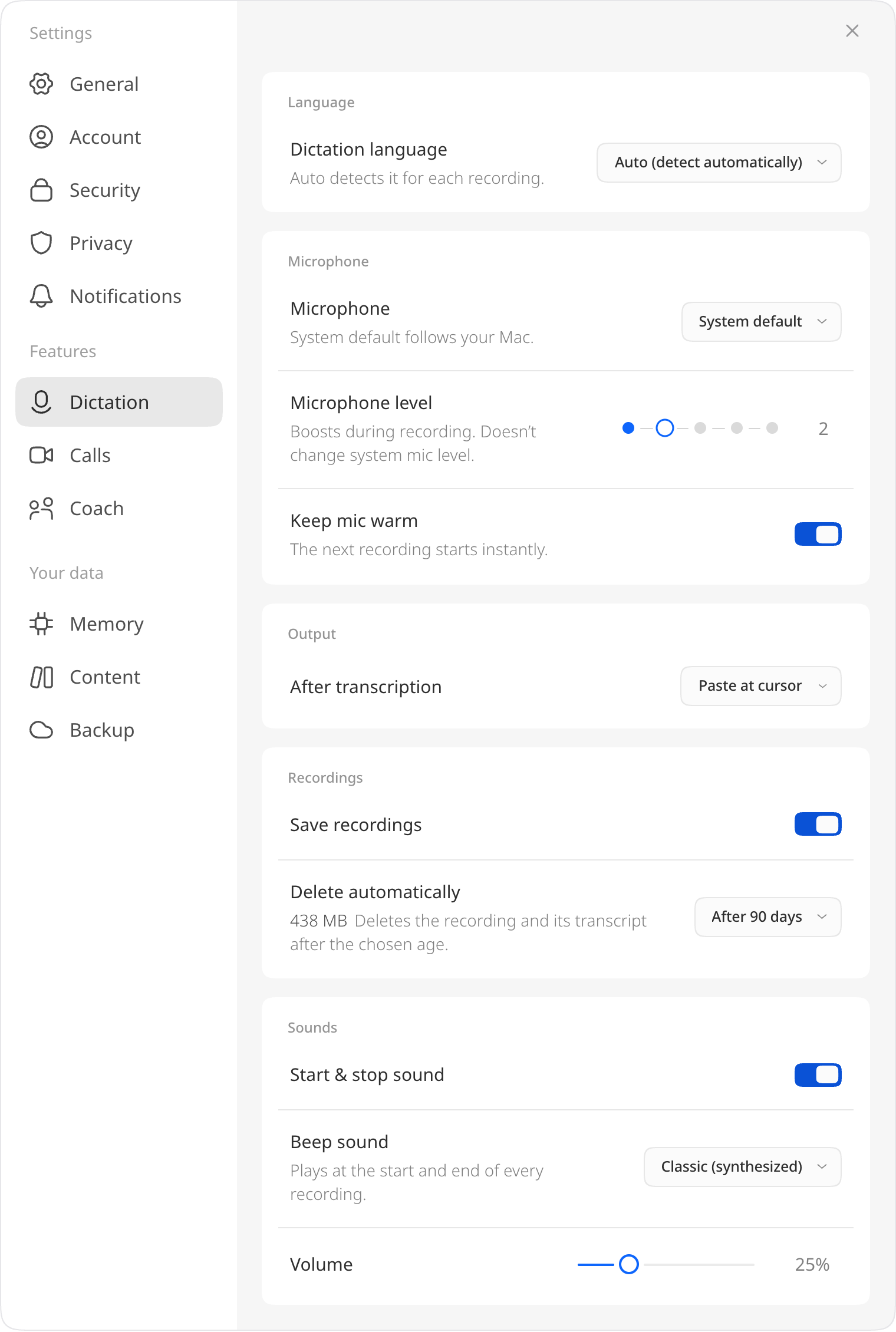
Task: Click the Backup cloud icon
Action: [41, 730]
